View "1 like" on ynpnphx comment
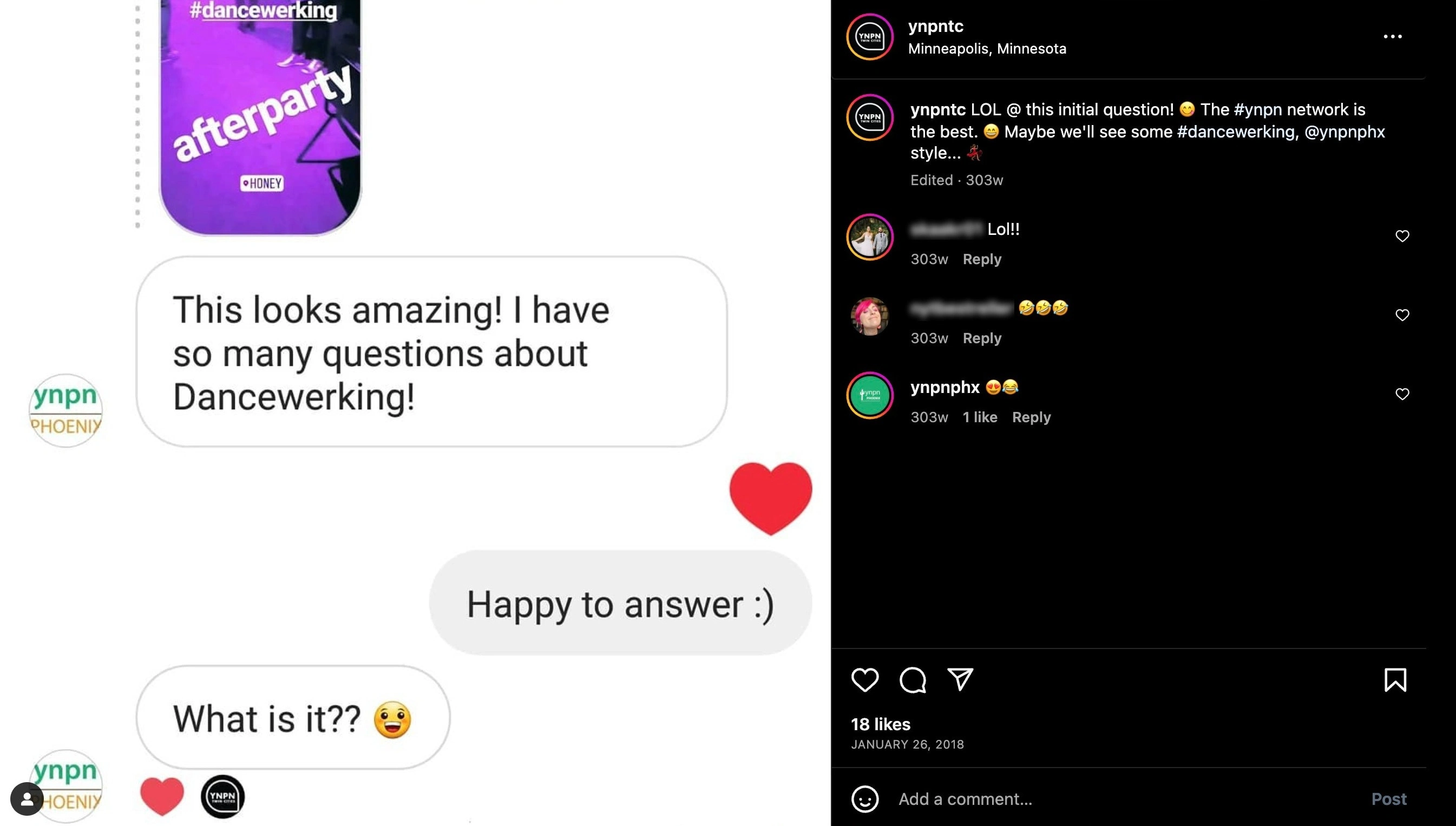This screenshot has height=826, width=1456. click(980, 417)
